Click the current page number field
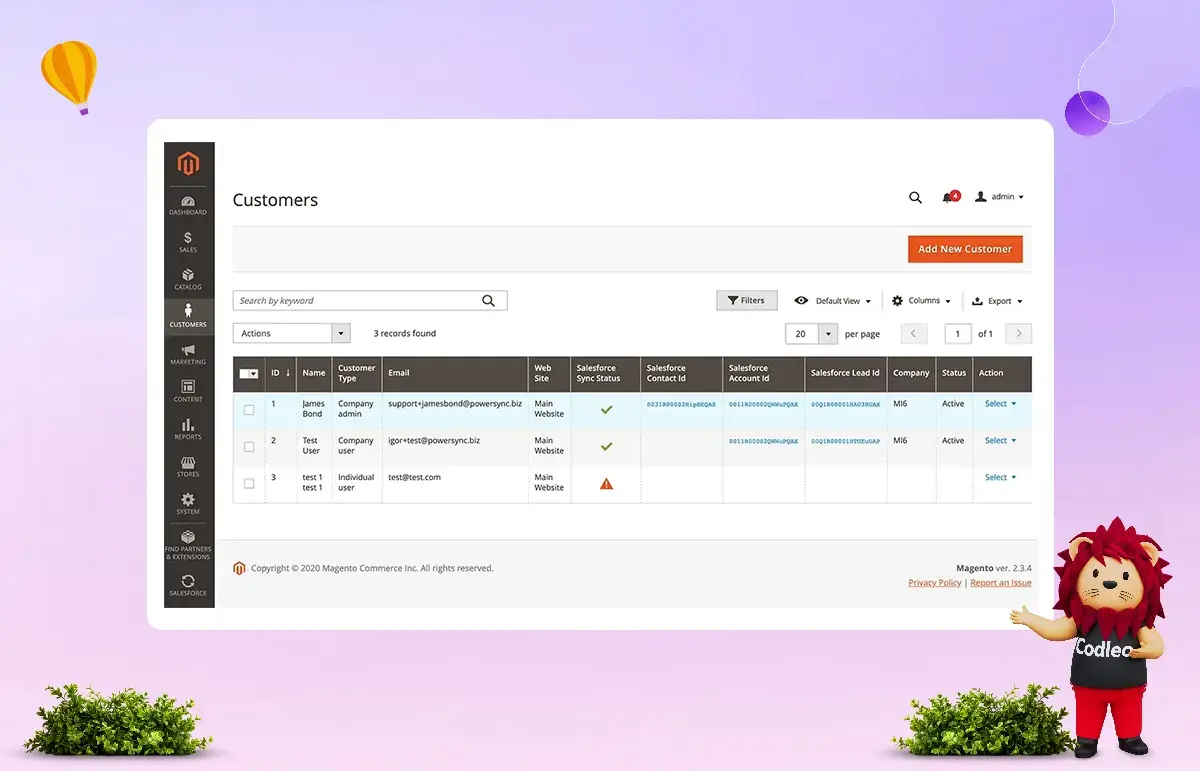Viewport: 1200px width, 771px height. [958, 334]
